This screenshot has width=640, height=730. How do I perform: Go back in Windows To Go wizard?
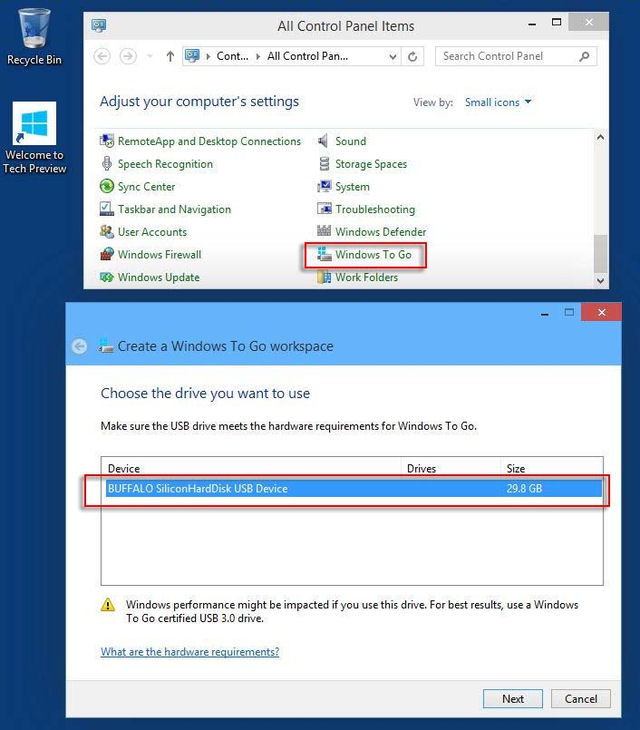click(x=80, y=346)
